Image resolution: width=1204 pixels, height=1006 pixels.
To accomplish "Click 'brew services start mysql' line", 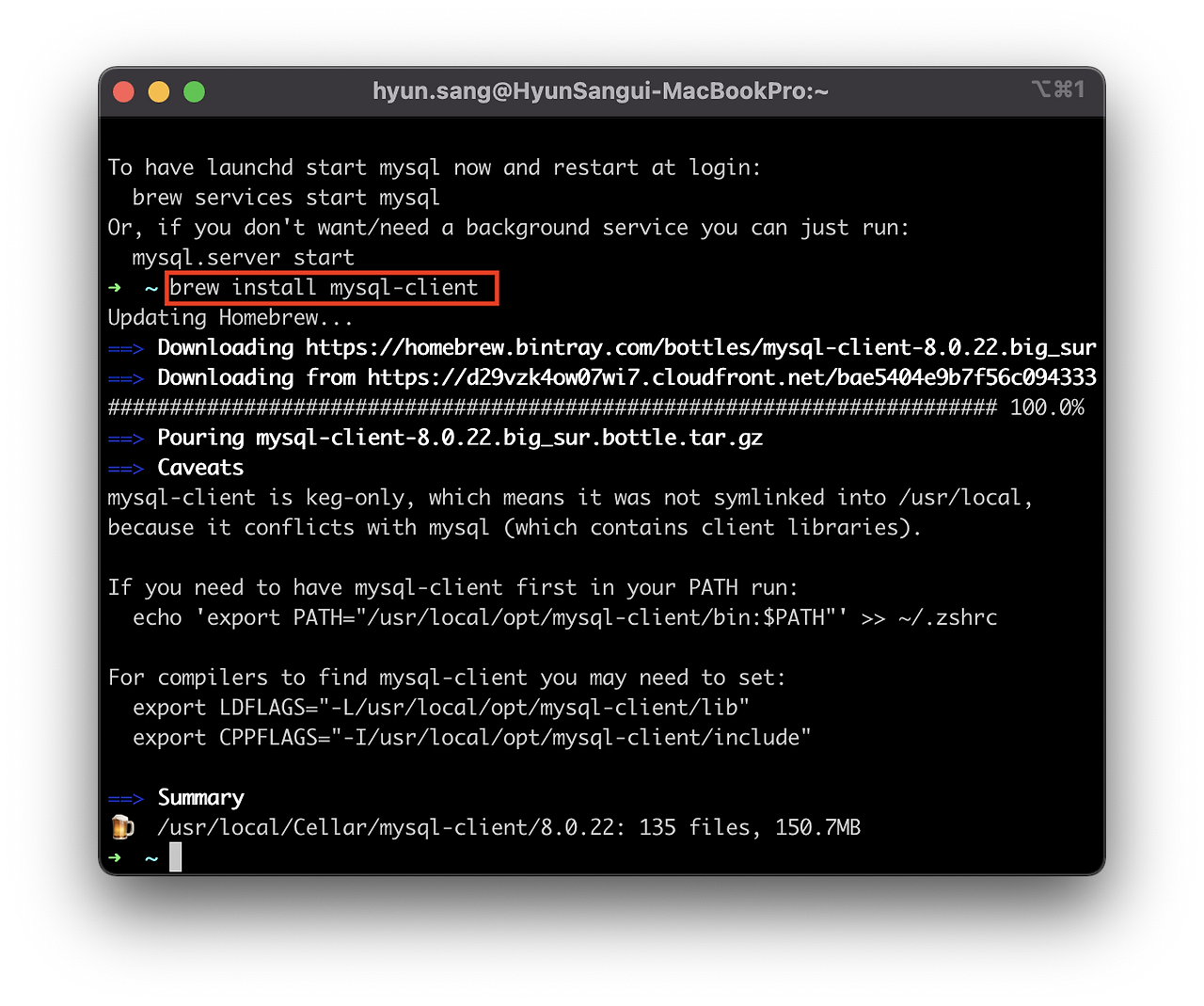I will (x=286, y=198).
